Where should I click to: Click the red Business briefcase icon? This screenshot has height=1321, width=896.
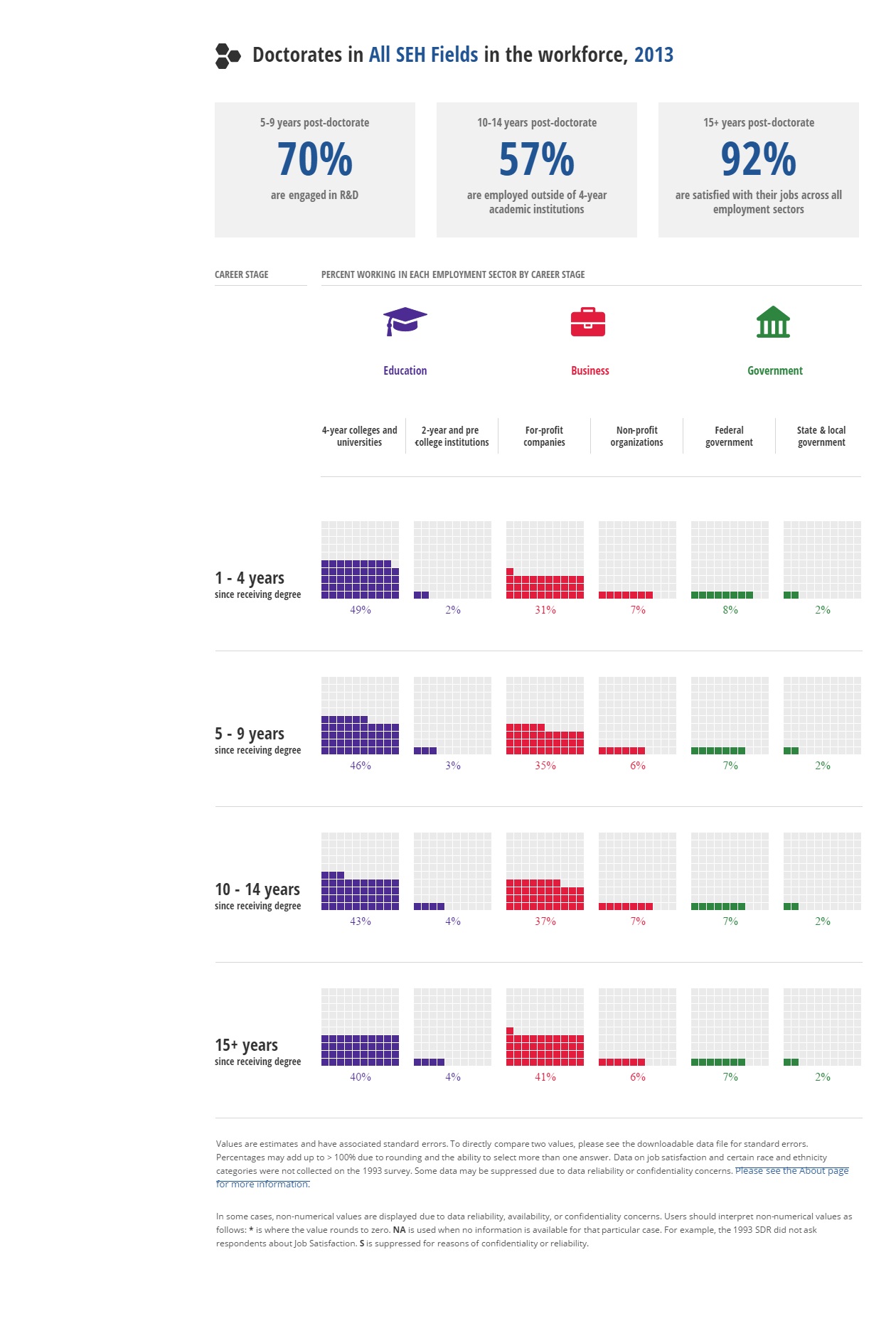pos(588,322)
